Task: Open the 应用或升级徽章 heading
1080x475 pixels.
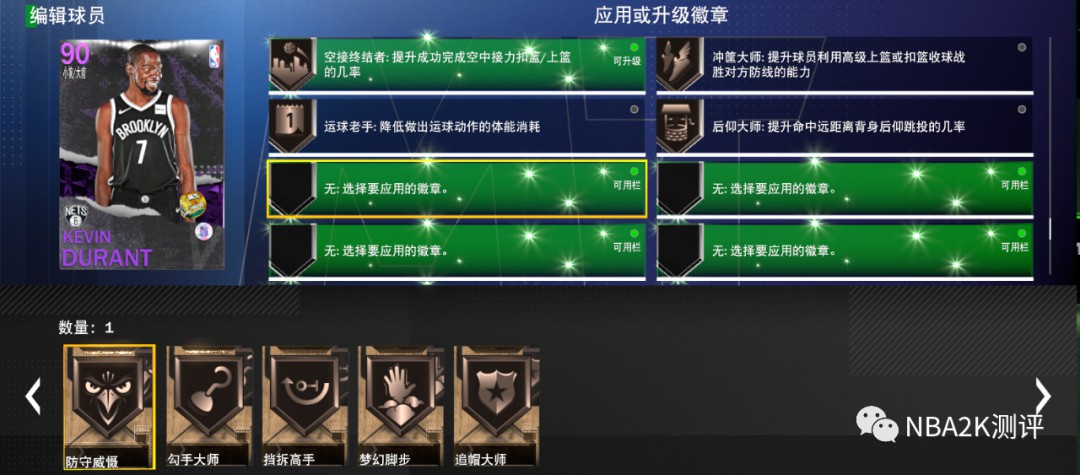Action: [x=661, y=15]
